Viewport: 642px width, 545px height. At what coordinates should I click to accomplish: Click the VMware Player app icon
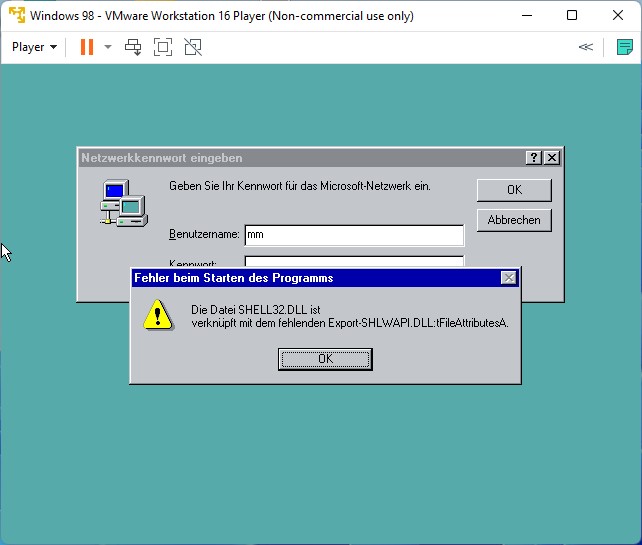[17, 15]
